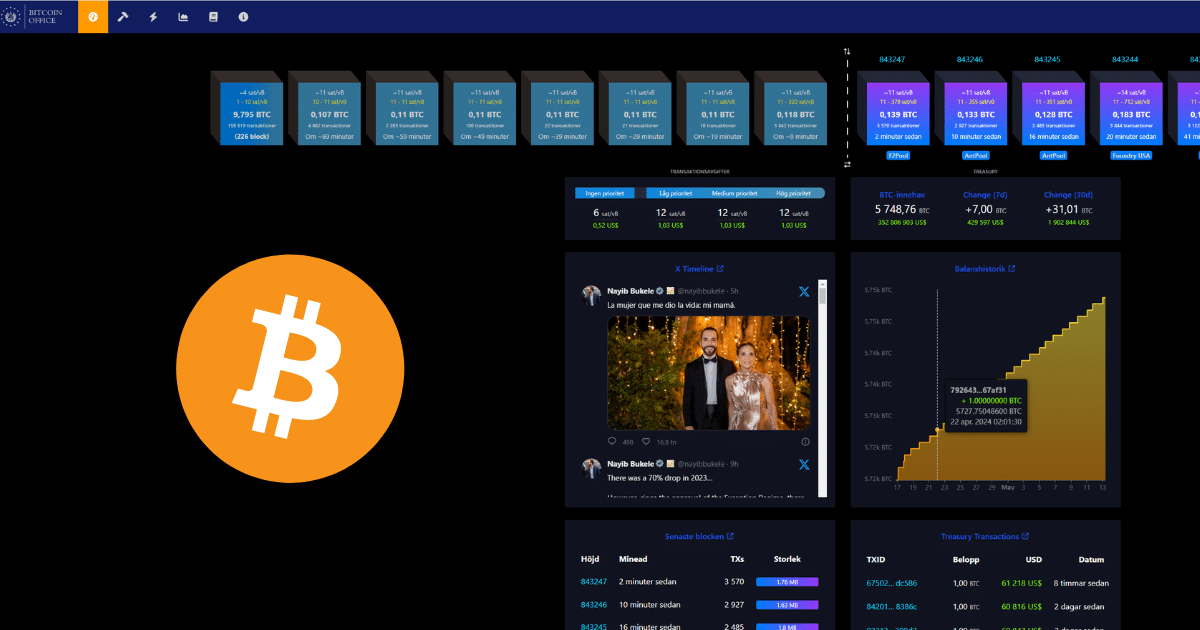This screenshot has width=1200, height=630.
Task: Open the area chart graphs icon
Action: pos(183,17)
